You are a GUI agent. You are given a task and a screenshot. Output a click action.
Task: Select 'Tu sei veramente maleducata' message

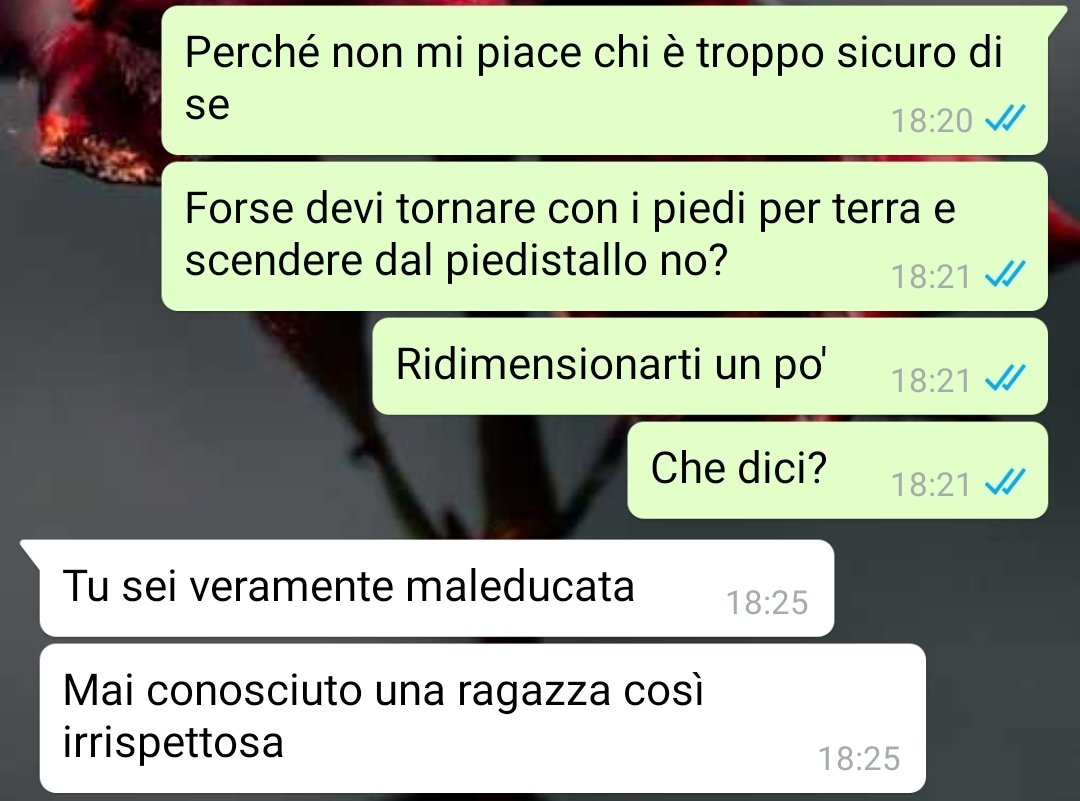tap(437, 588)
